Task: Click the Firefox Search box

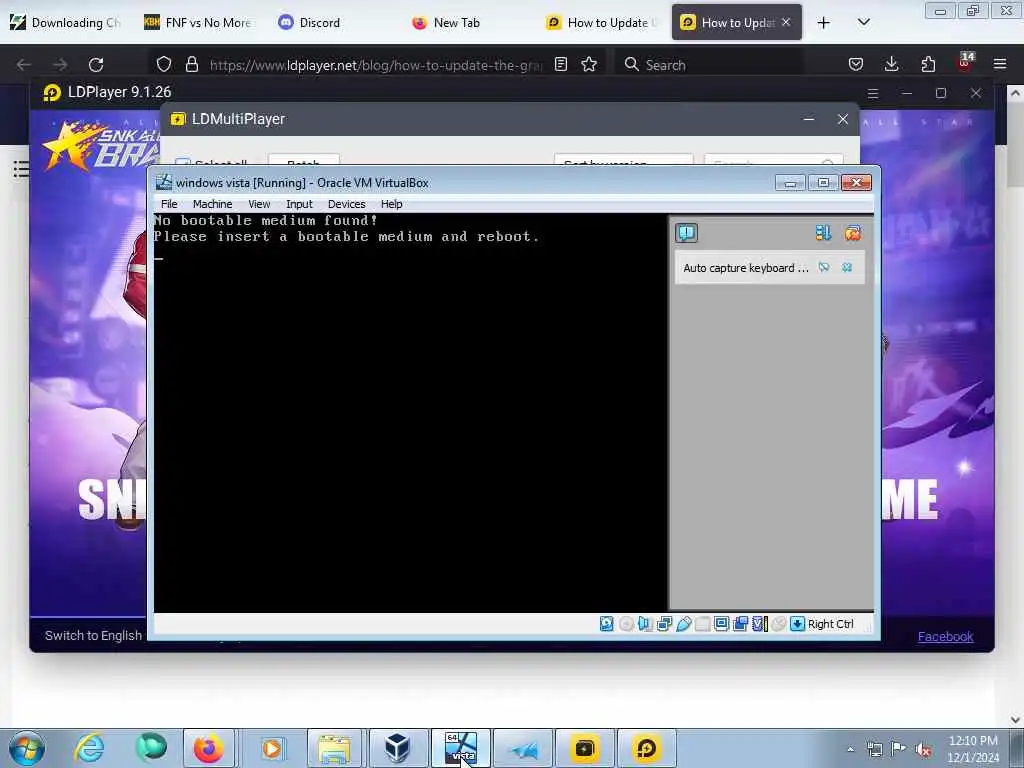Action: point(709,65)
